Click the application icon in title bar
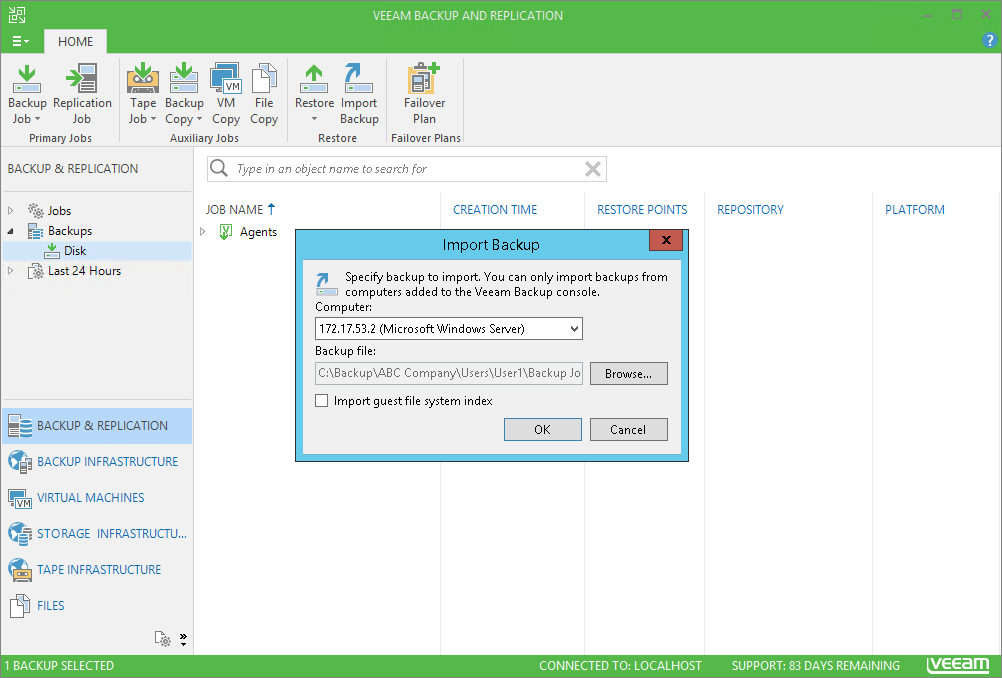The image size is (1002, 678). pyautogui.click(x=17, y=15)
